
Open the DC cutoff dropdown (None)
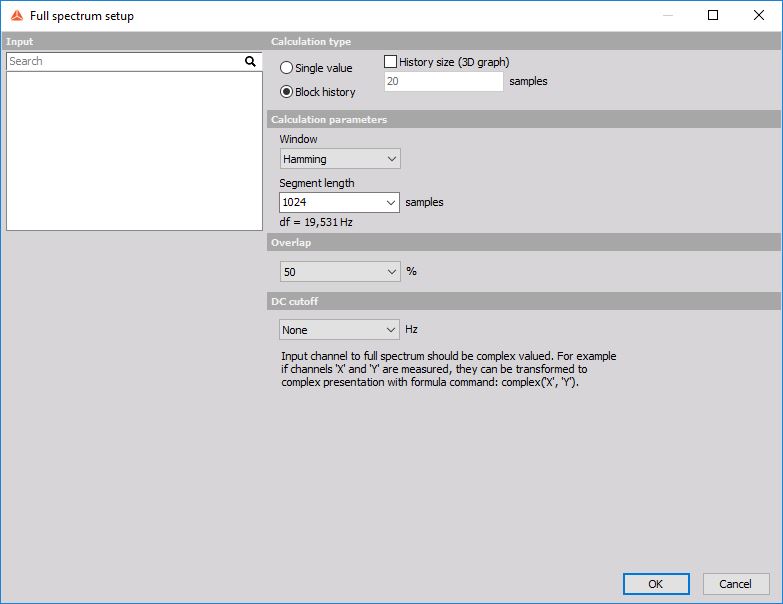pyautogui.click(x=340, y=329)
